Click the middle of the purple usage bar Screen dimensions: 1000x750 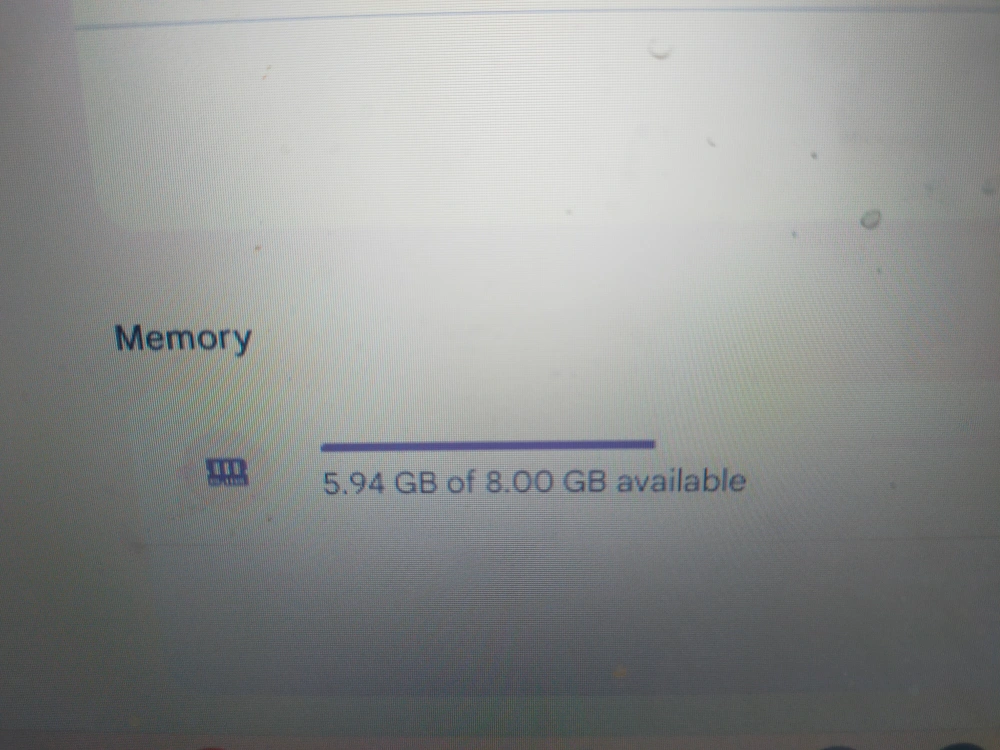click(x=488, y=445)
